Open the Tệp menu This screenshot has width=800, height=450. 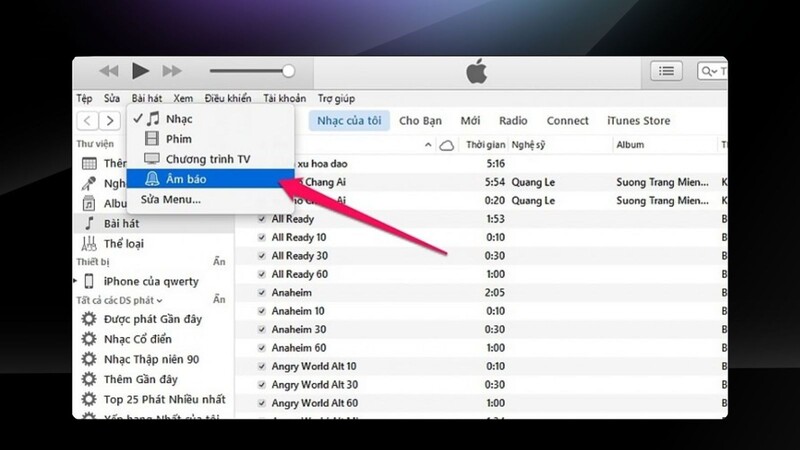point(84,98)
